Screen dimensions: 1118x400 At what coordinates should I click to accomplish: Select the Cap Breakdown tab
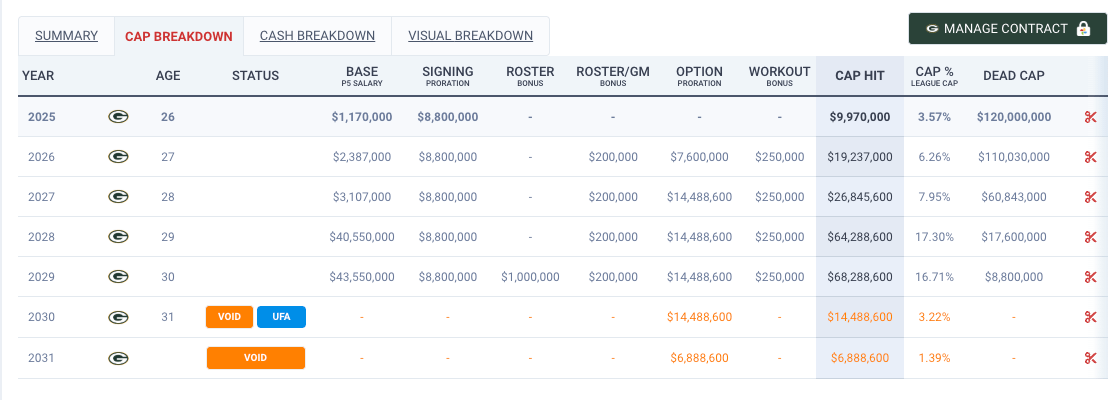tap(179, 37)
